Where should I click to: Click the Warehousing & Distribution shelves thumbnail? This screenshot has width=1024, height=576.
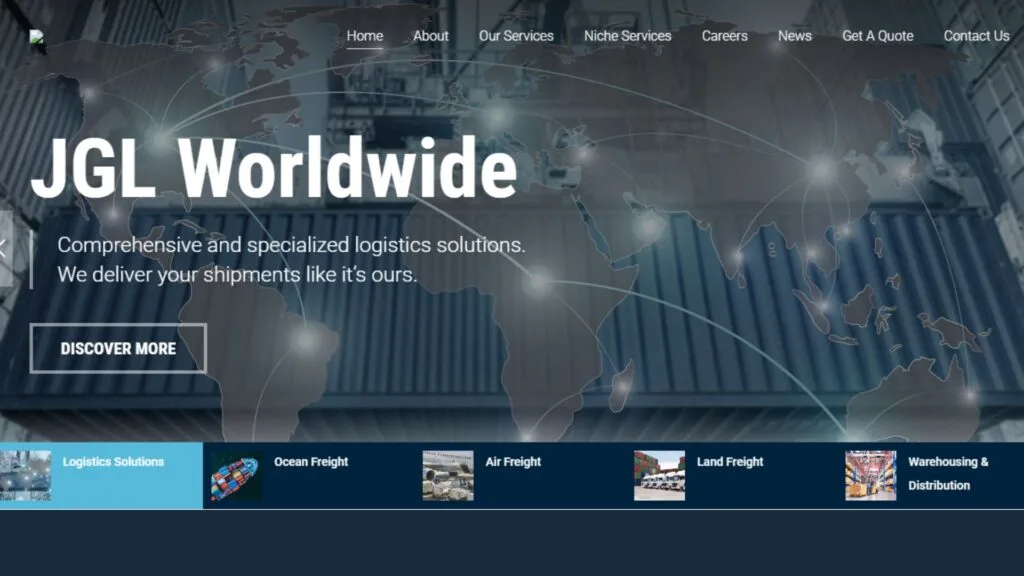click(867, 477)
